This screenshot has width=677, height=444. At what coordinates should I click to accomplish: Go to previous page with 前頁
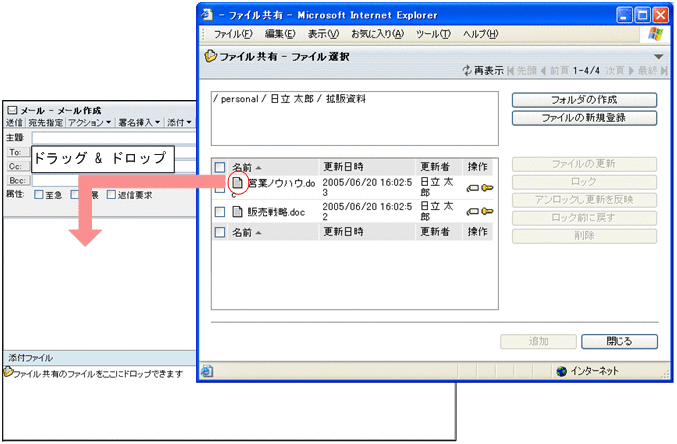(554, 71)
